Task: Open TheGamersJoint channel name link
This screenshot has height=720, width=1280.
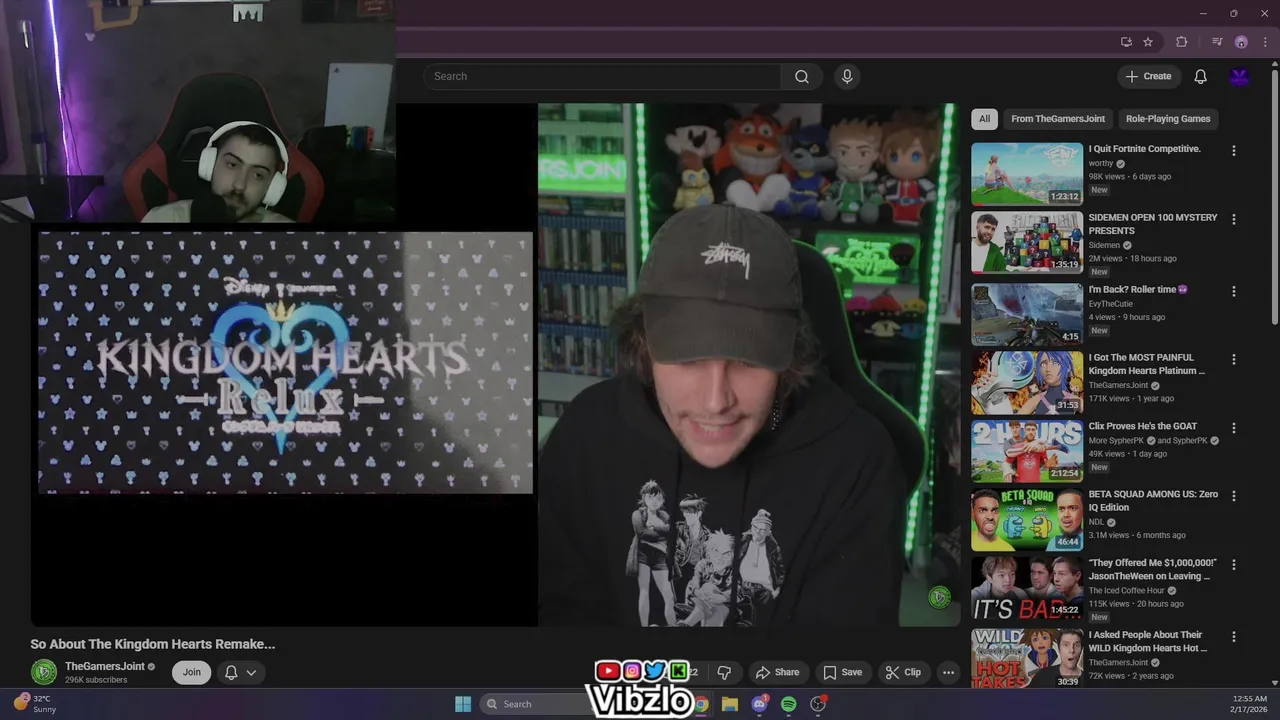Action: coord(105,666)
